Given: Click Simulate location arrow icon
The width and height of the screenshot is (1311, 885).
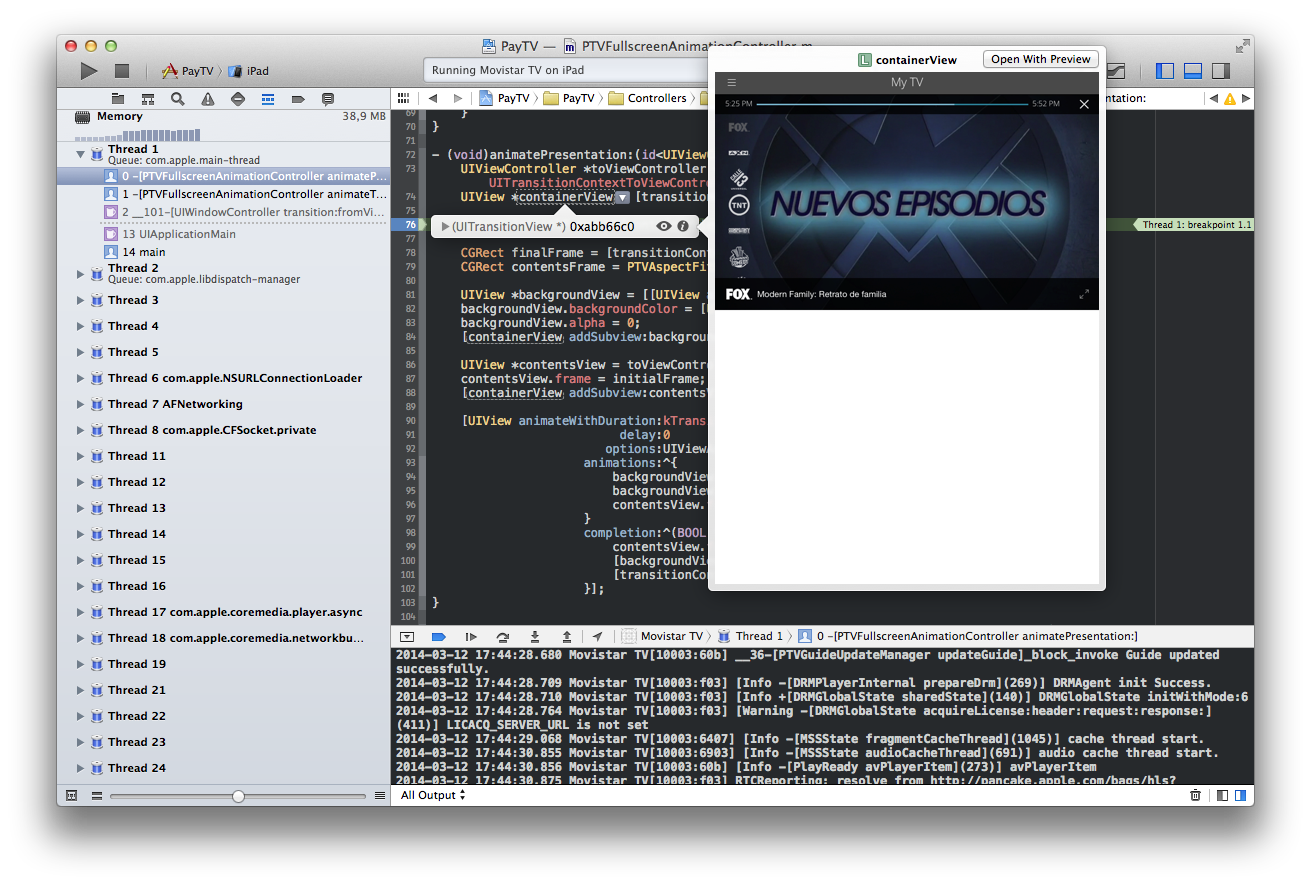Looking at the screenshot, I should pos(597,636).
